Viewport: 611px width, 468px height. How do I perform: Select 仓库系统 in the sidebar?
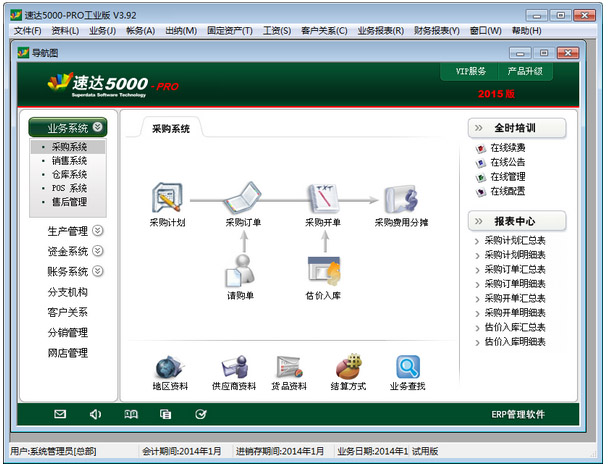pyautogui.click(x=69, y=174)
